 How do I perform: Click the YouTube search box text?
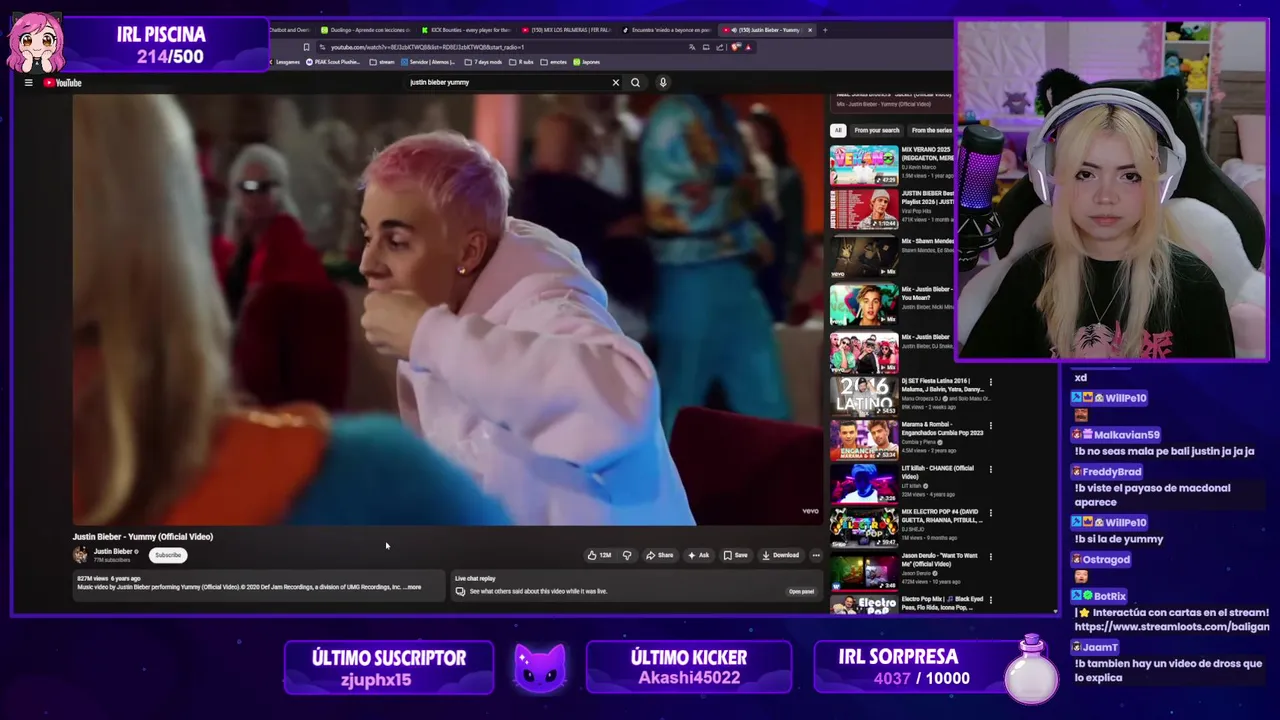439,82
